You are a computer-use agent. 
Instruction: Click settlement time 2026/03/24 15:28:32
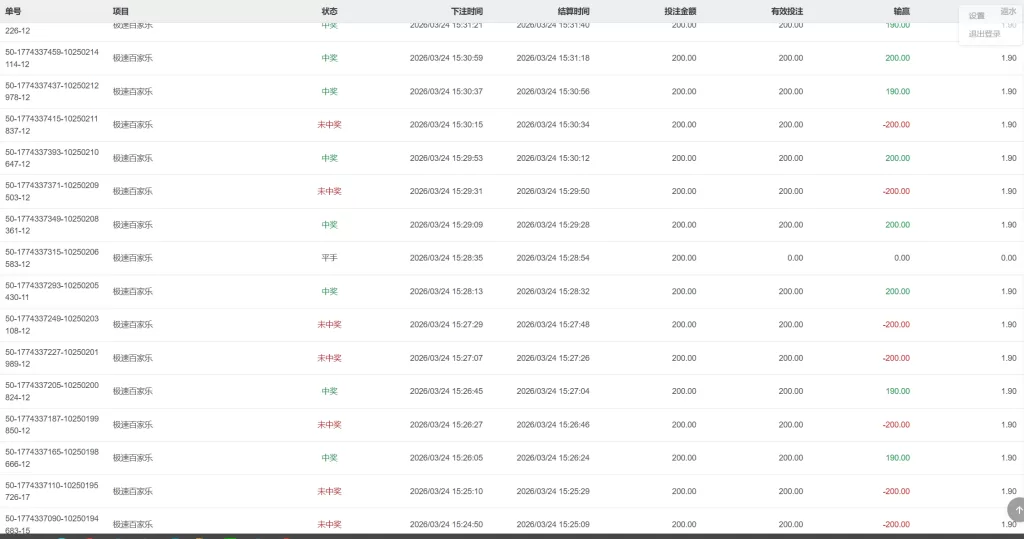pyautogui.click(x=552, y=292)
